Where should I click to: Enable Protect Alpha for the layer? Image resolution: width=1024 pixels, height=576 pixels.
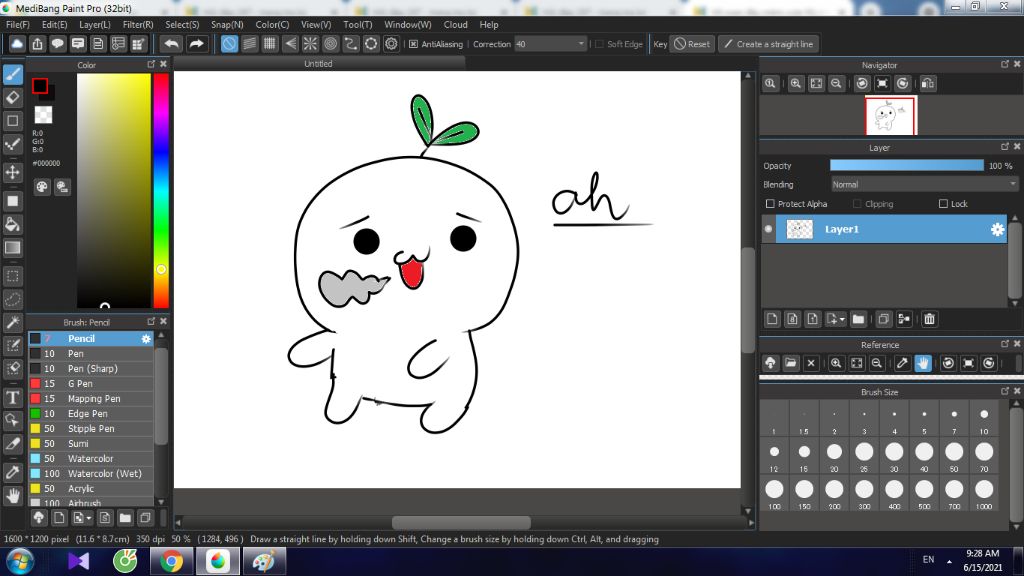(x=770, y=204)
